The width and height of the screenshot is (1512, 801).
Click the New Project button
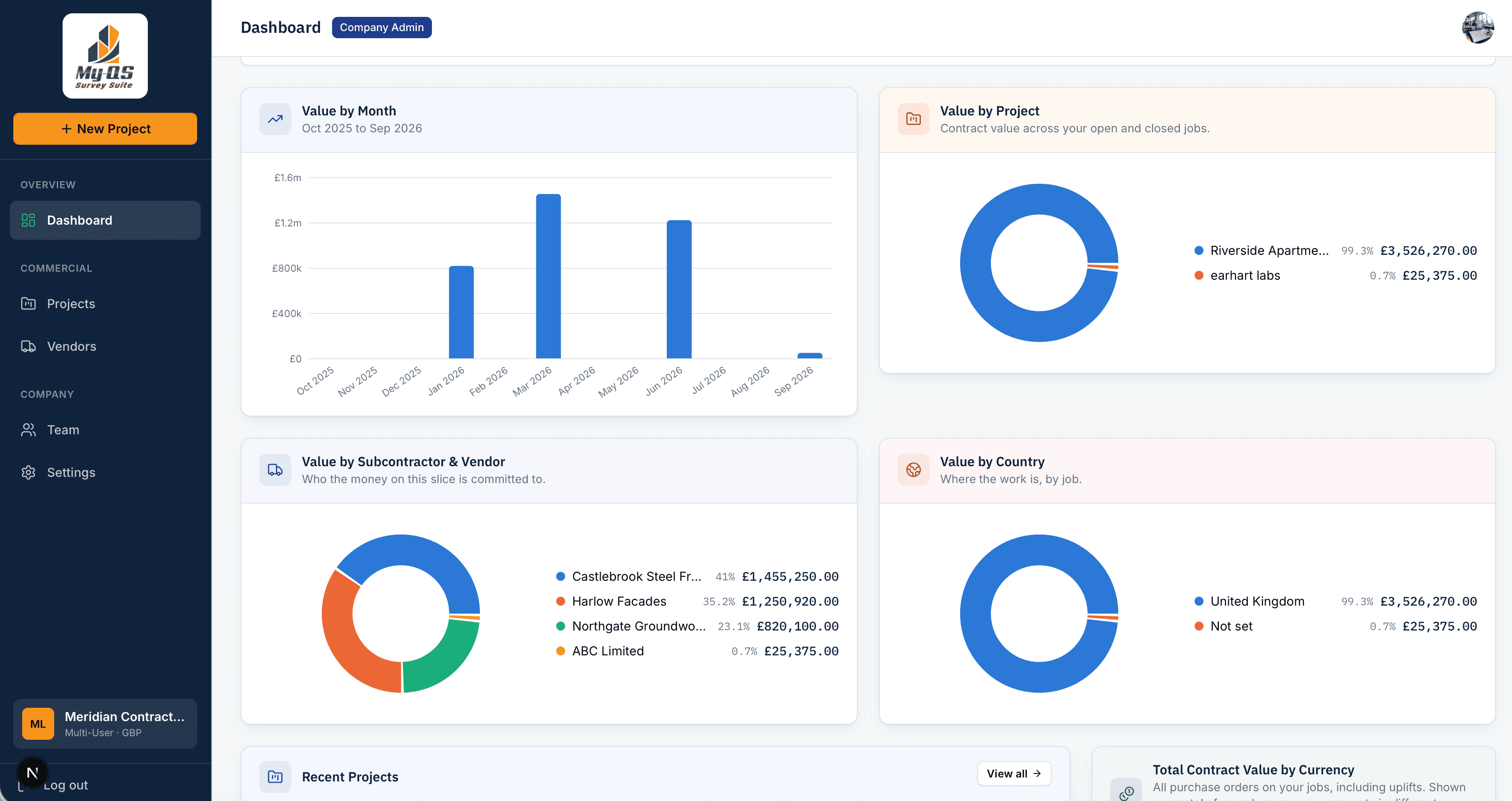tap(105, 129)
